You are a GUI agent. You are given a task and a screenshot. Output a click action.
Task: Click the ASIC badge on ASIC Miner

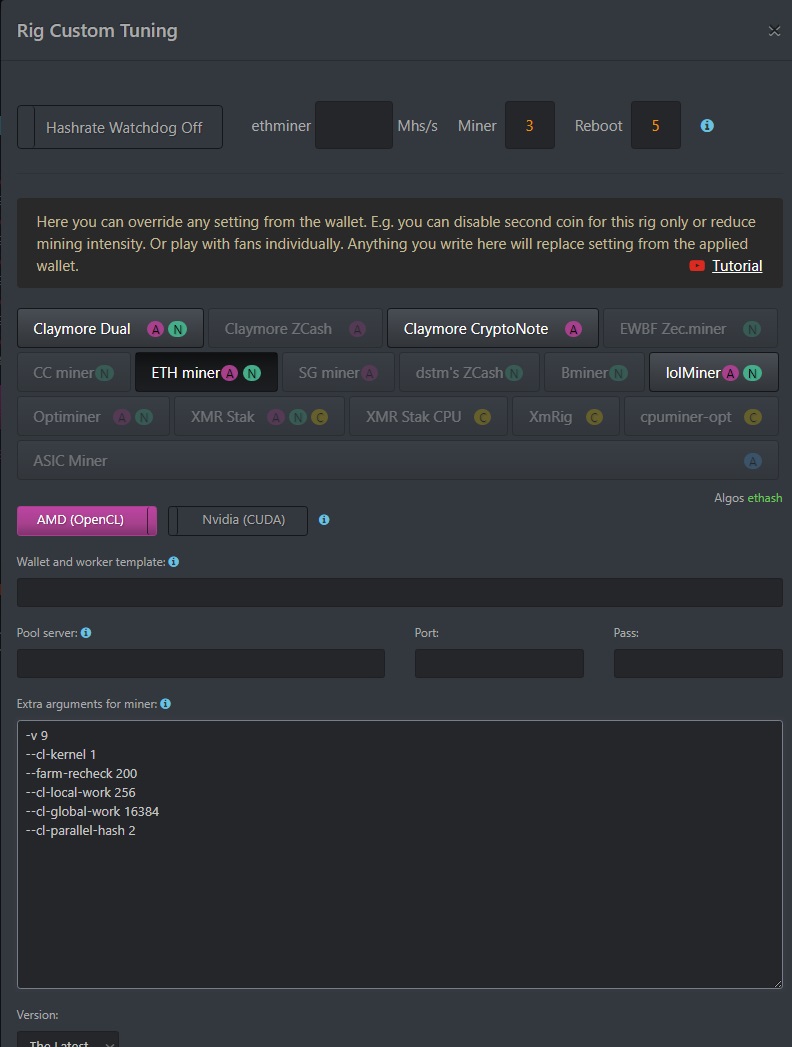(x=753, y=461)
